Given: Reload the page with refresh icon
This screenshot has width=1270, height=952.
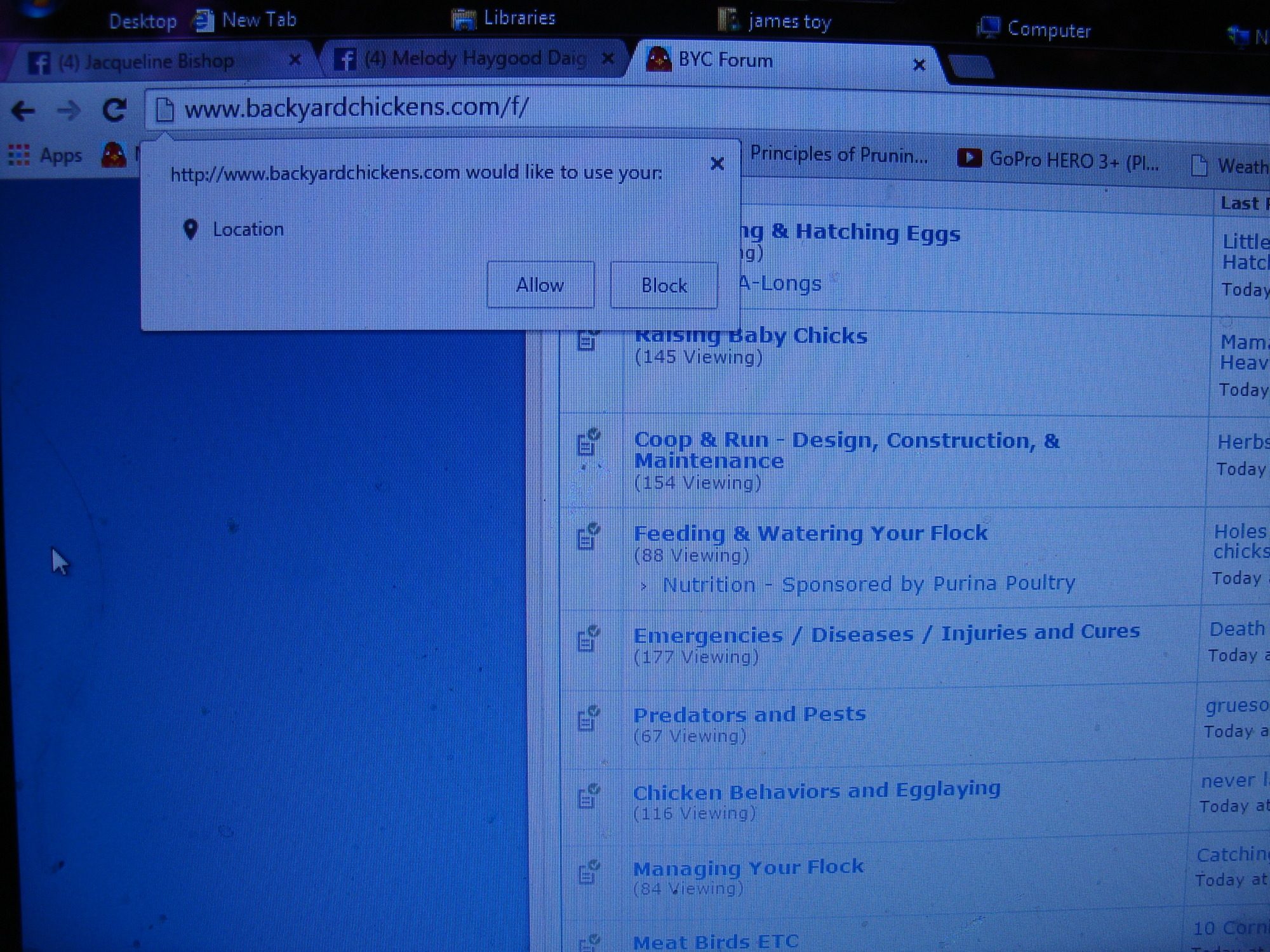Looking at the screenshot, I should 114,110.
